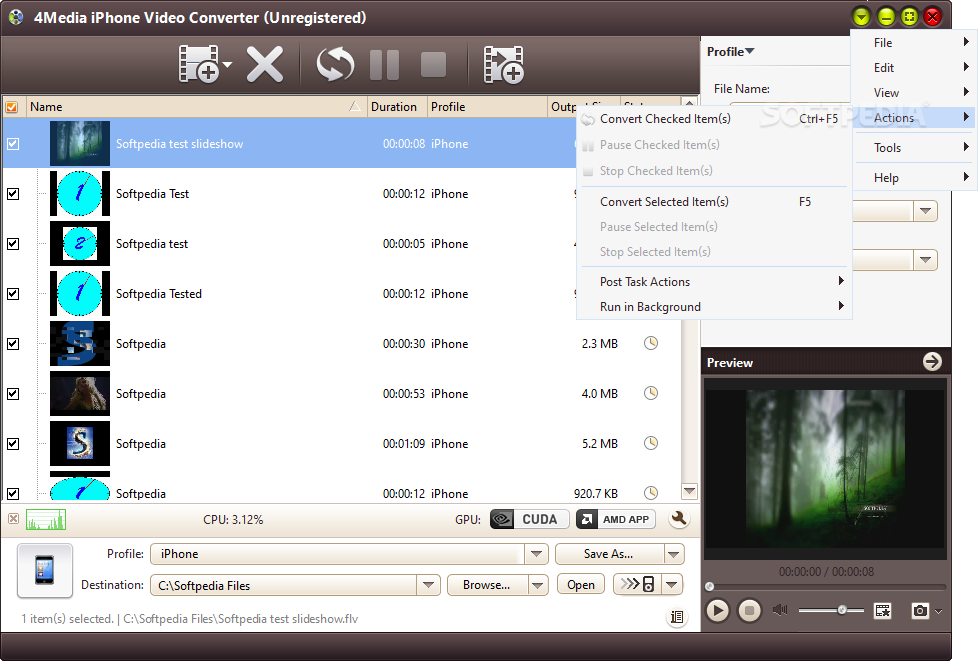Click the Add Output Profile icon
The image size is (978, 661).
pyautogui.click(x=503, y=64)
